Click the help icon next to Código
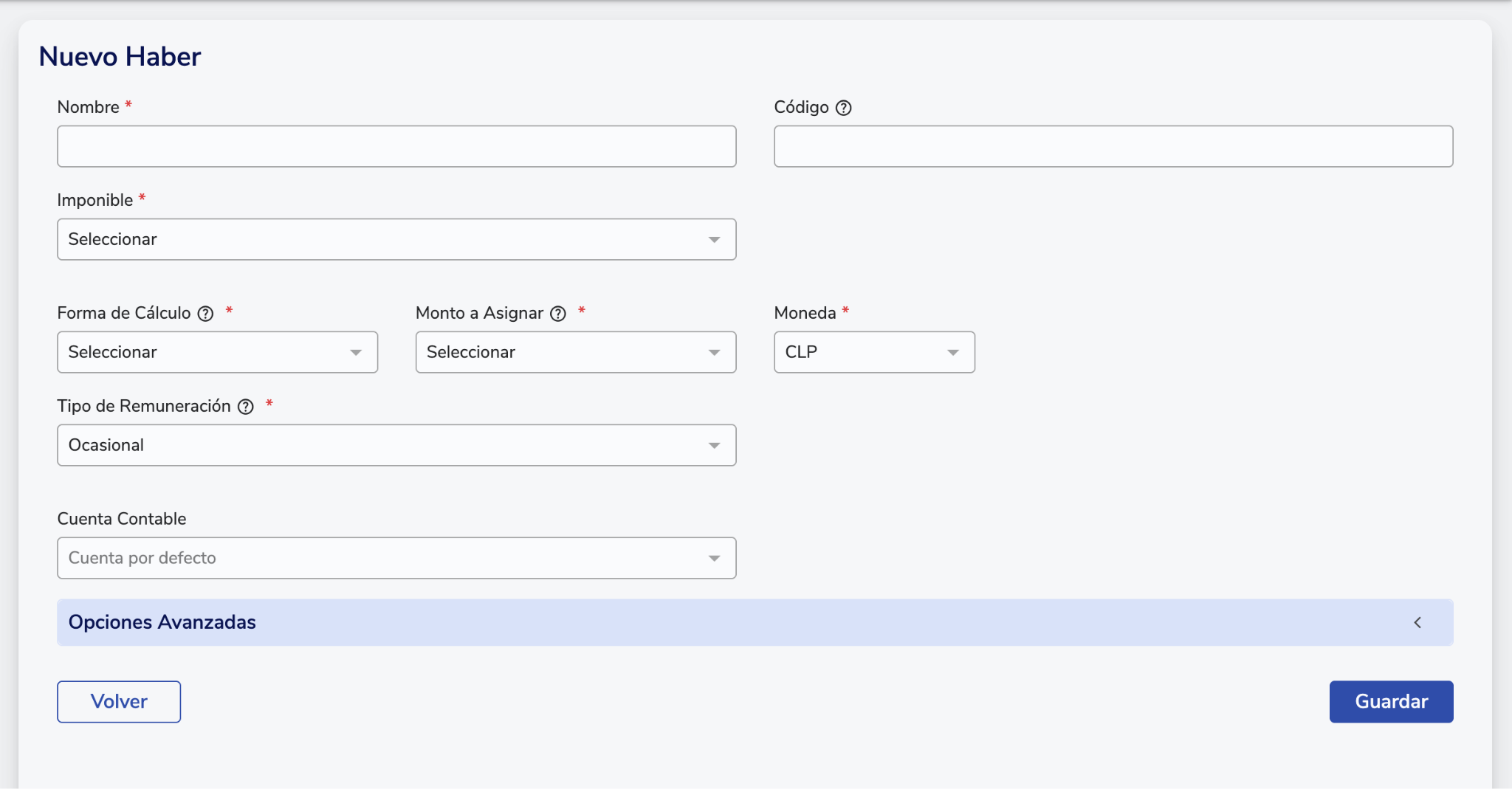 click(843, 108)
